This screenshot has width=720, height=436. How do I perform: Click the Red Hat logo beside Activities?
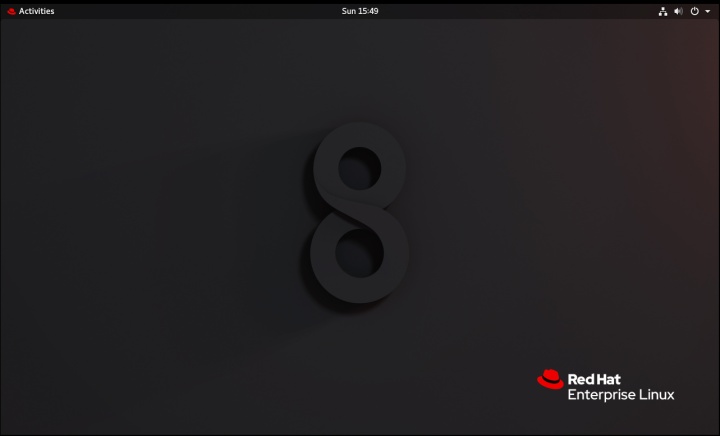point(11,11)
